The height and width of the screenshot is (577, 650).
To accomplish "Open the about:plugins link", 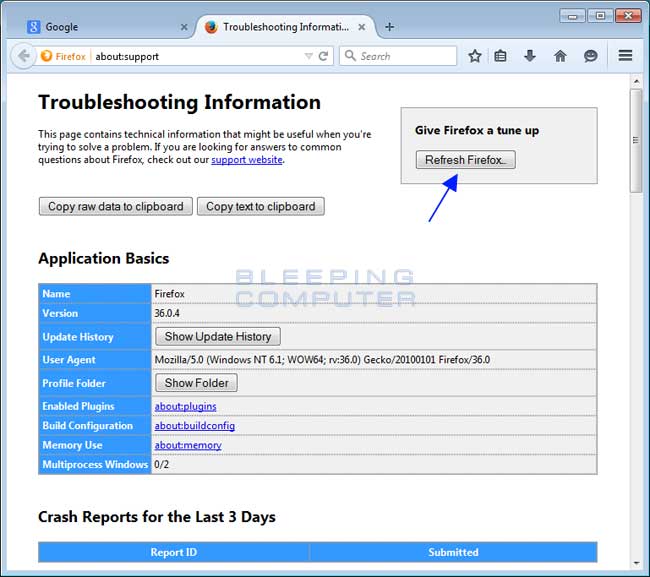I will (x=185, y=407).
